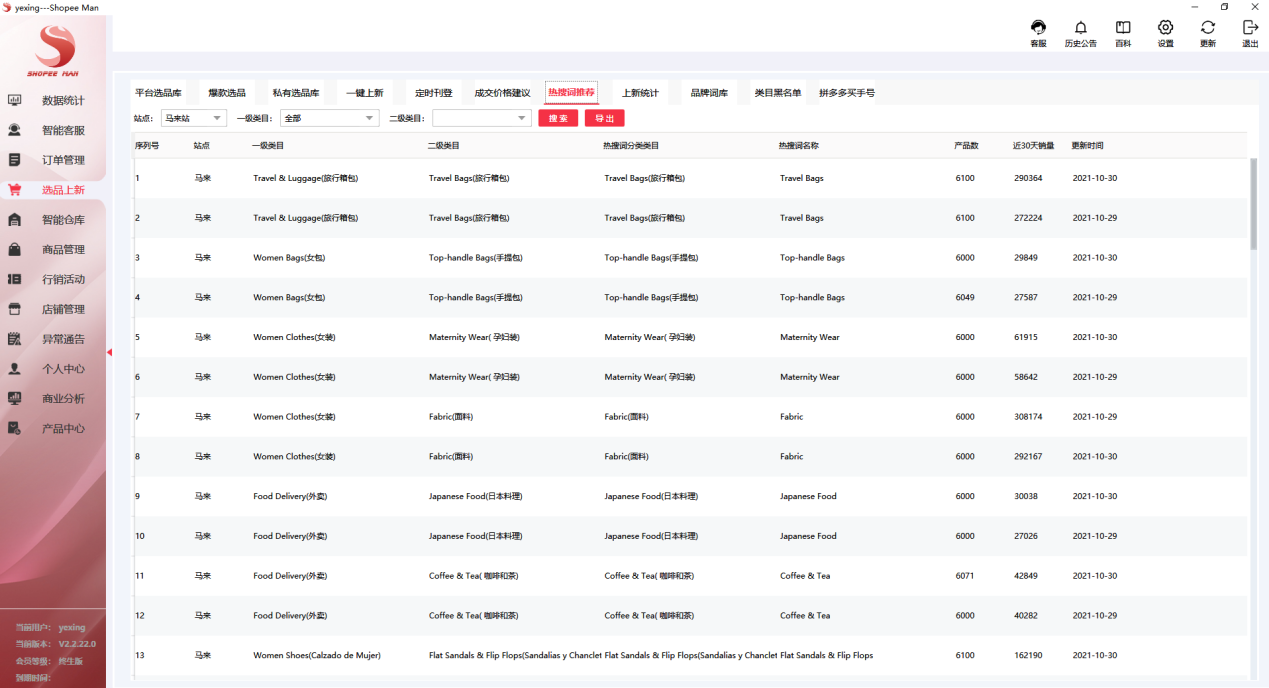
Task: Open 数据统计 in the sidebar
Action: coord(62,101)
